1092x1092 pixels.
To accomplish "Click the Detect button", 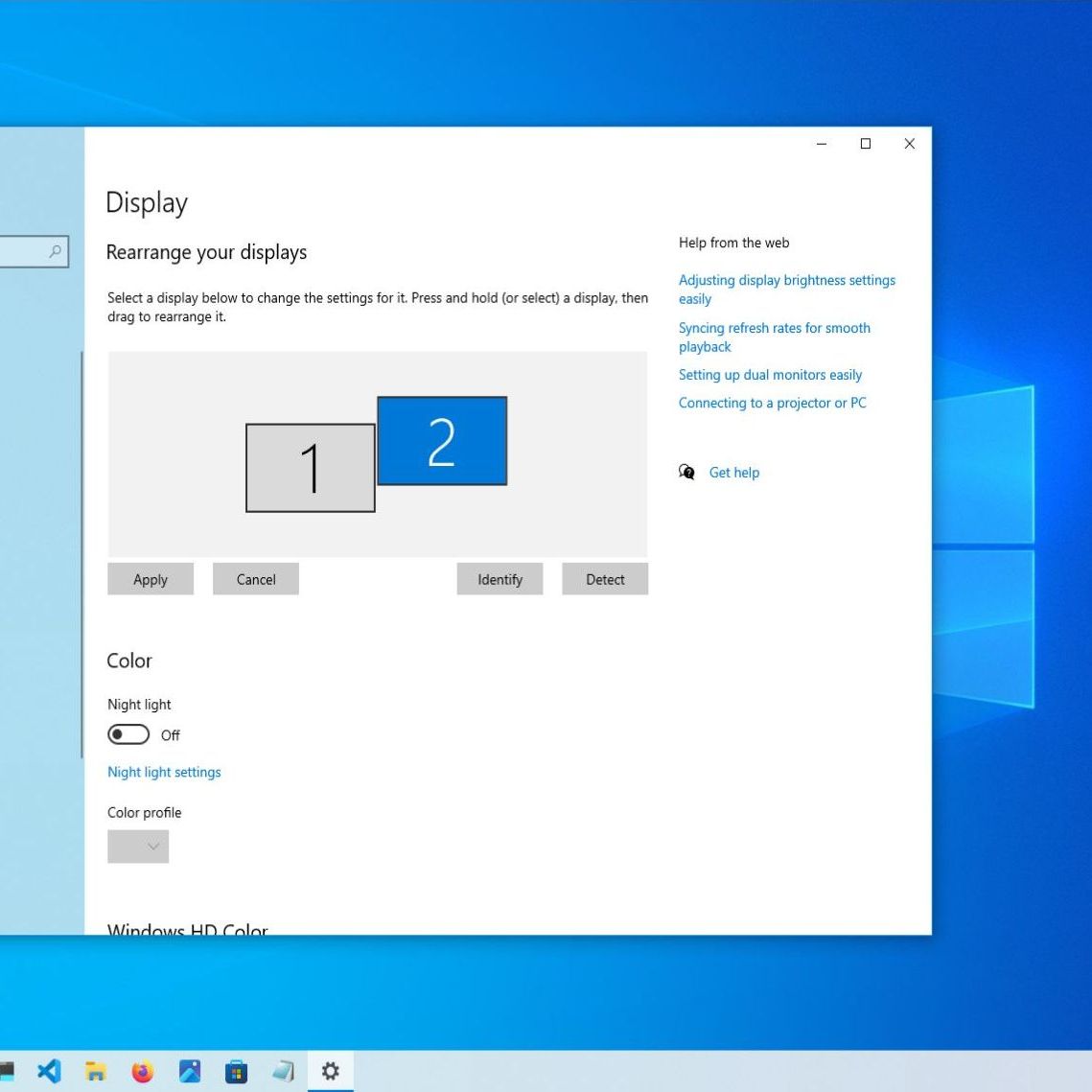I will (605, 579).
